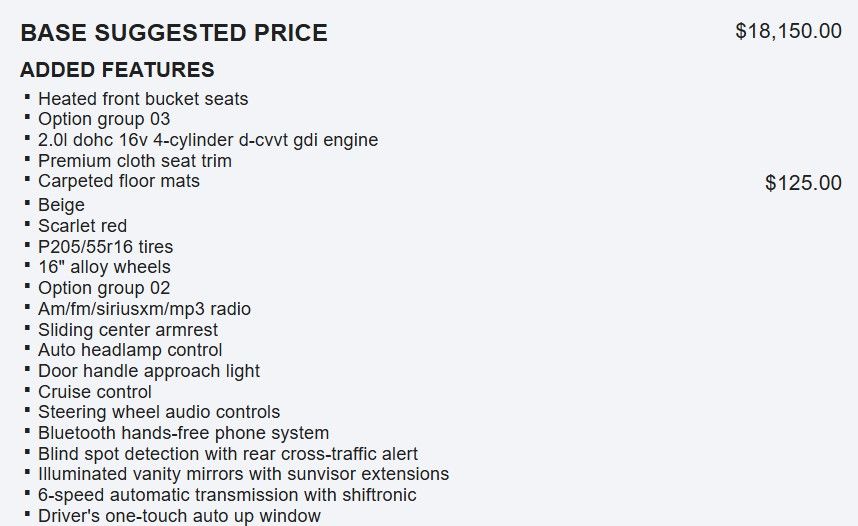
Task: Click the 16" alloy wheels item
Action: pyautogui.click(x=104, y=267)
